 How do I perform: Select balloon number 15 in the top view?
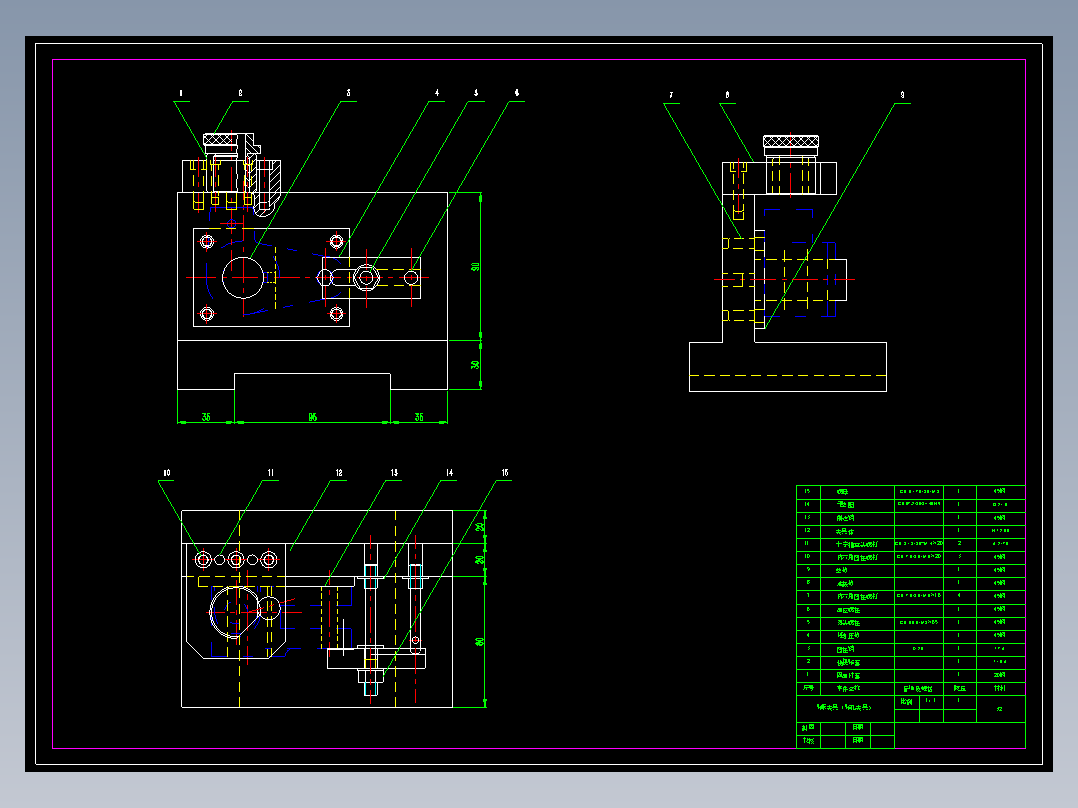pos(505,473)
